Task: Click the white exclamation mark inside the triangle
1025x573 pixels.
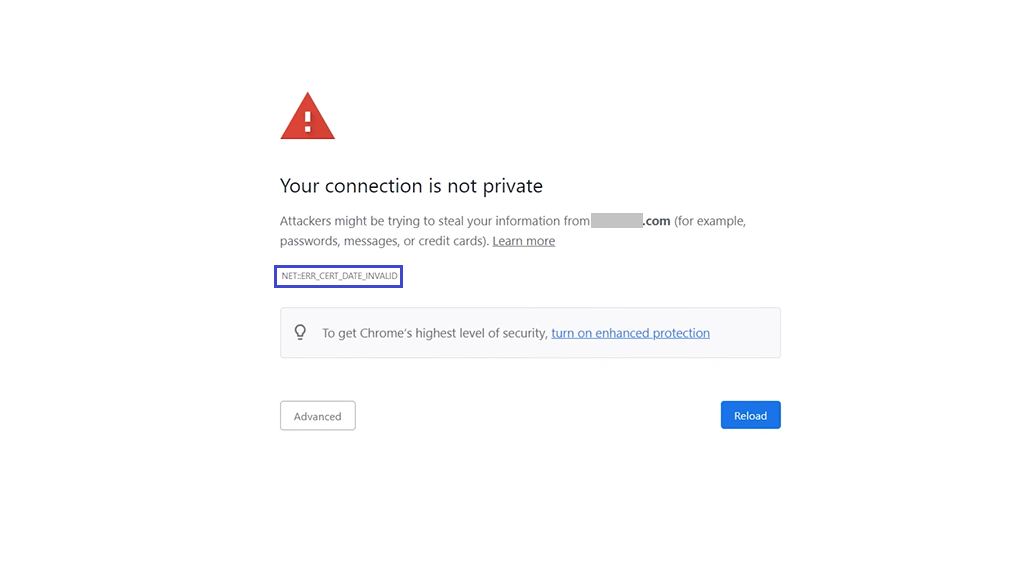Action: (307, 122)
